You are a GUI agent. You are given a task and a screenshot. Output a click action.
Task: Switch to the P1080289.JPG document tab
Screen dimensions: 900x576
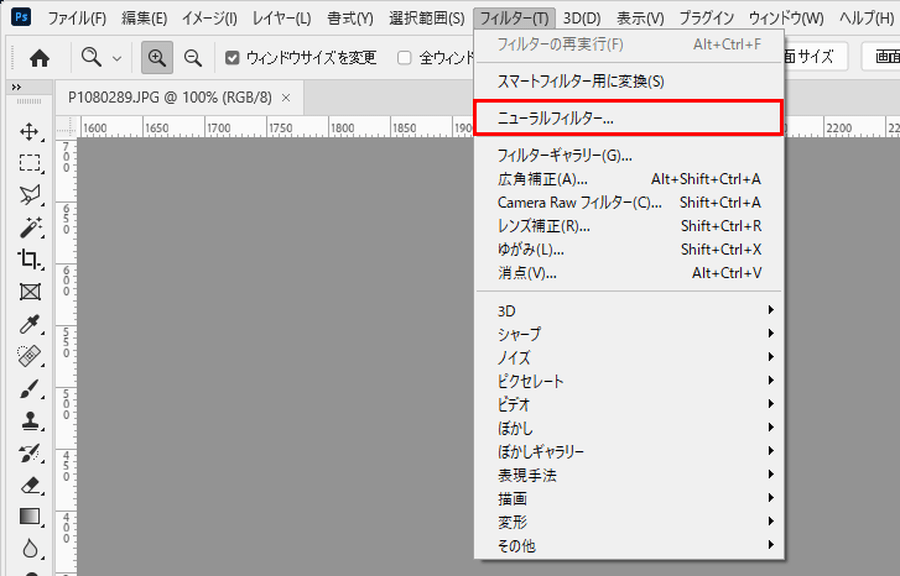[x=170, y=98]
